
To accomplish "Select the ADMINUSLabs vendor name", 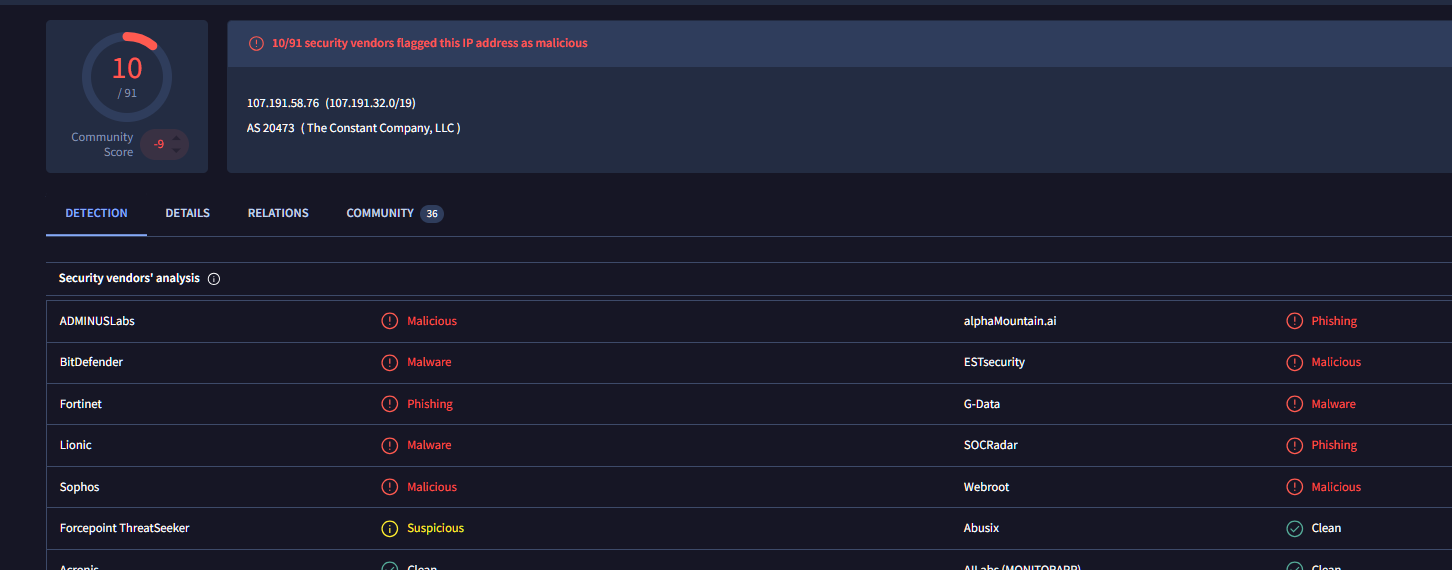I will [x=97, y=321].
